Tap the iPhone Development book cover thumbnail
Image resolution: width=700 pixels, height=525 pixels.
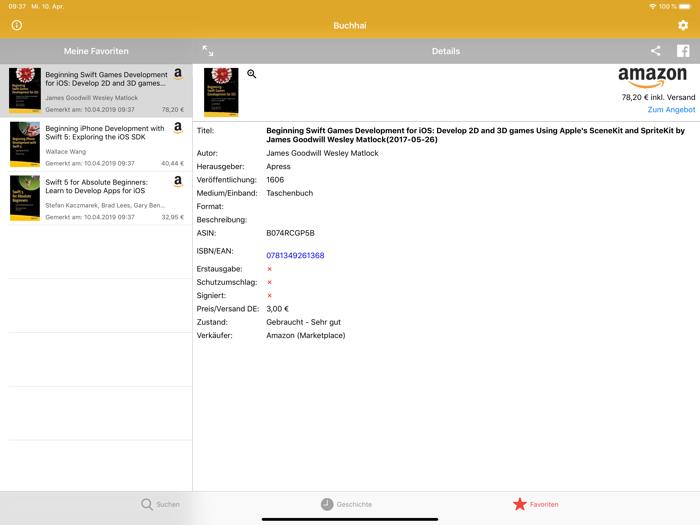[x=25, y=144]
